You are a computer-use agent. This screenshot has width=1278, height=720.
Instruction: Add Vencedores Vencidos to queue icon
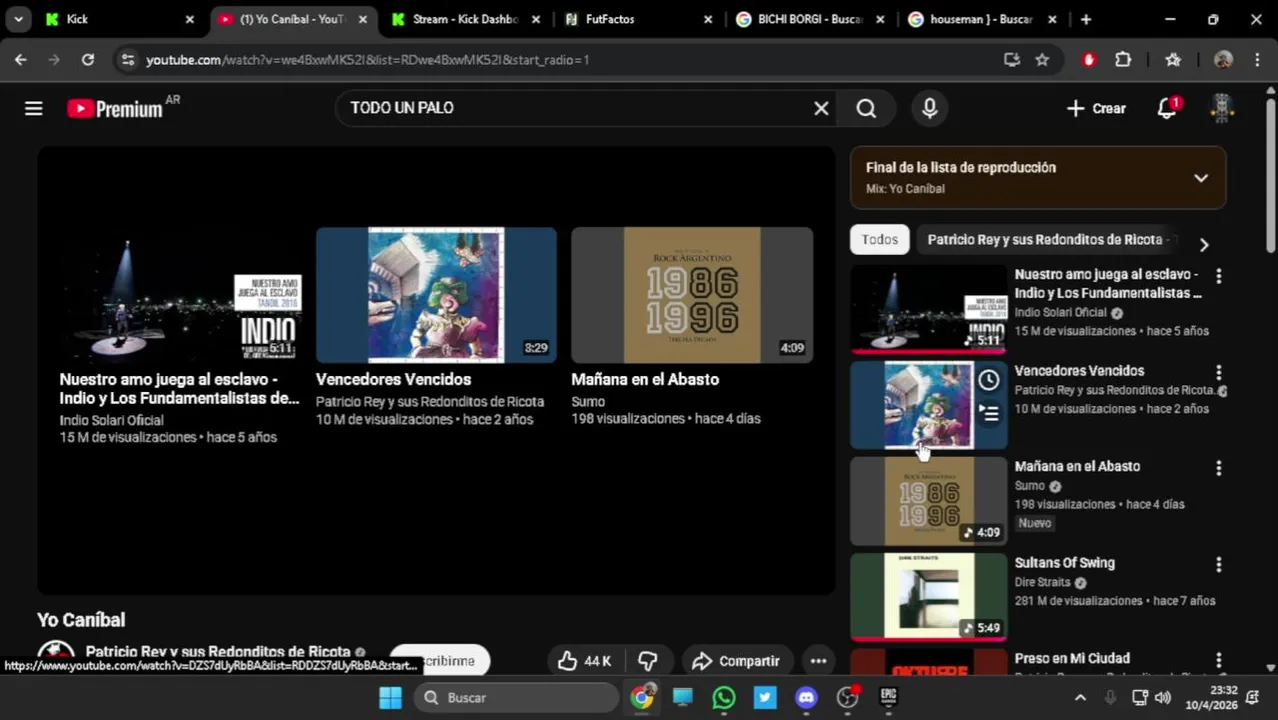point(989,414)
